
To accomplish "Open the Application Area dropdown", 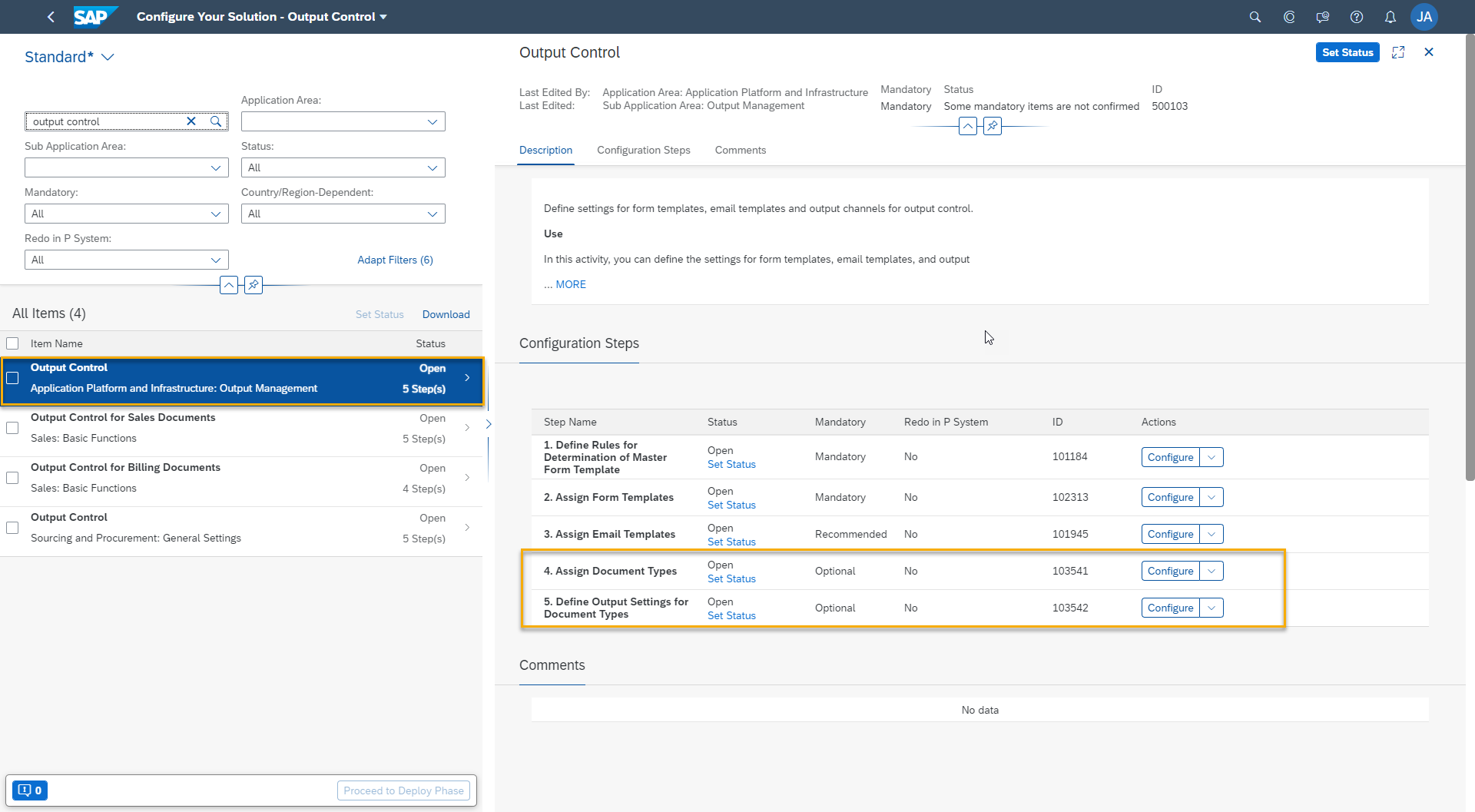I will 432,121.
